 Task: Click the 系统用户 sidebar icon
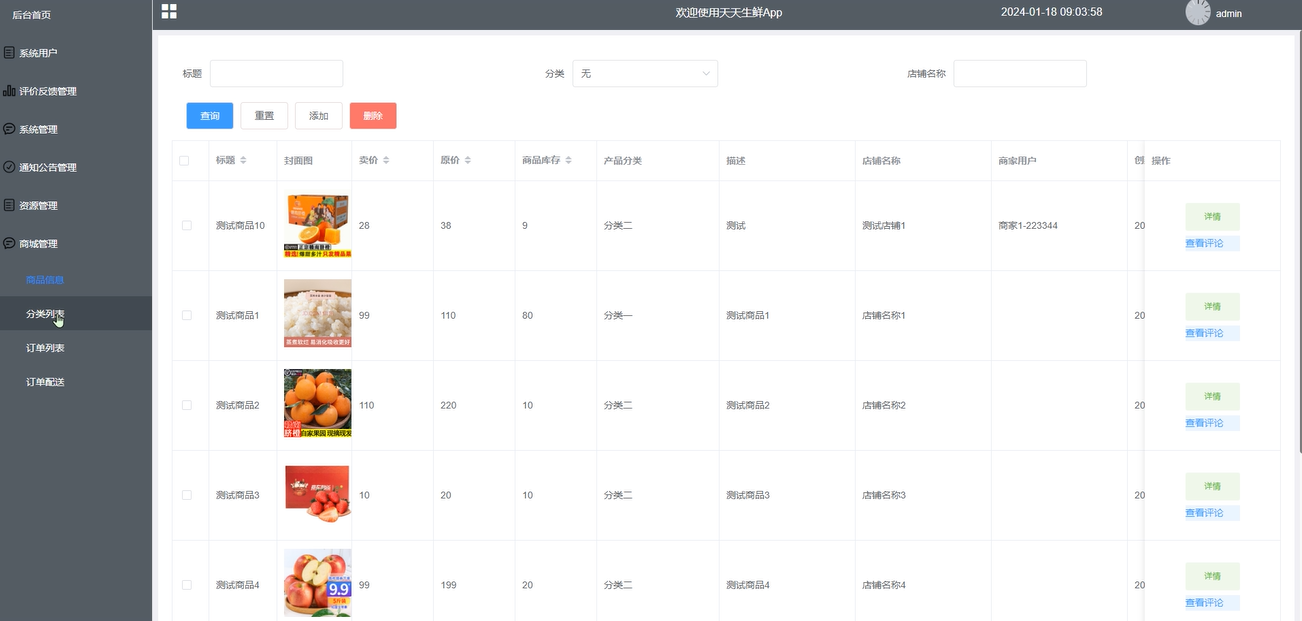(9, 52)
